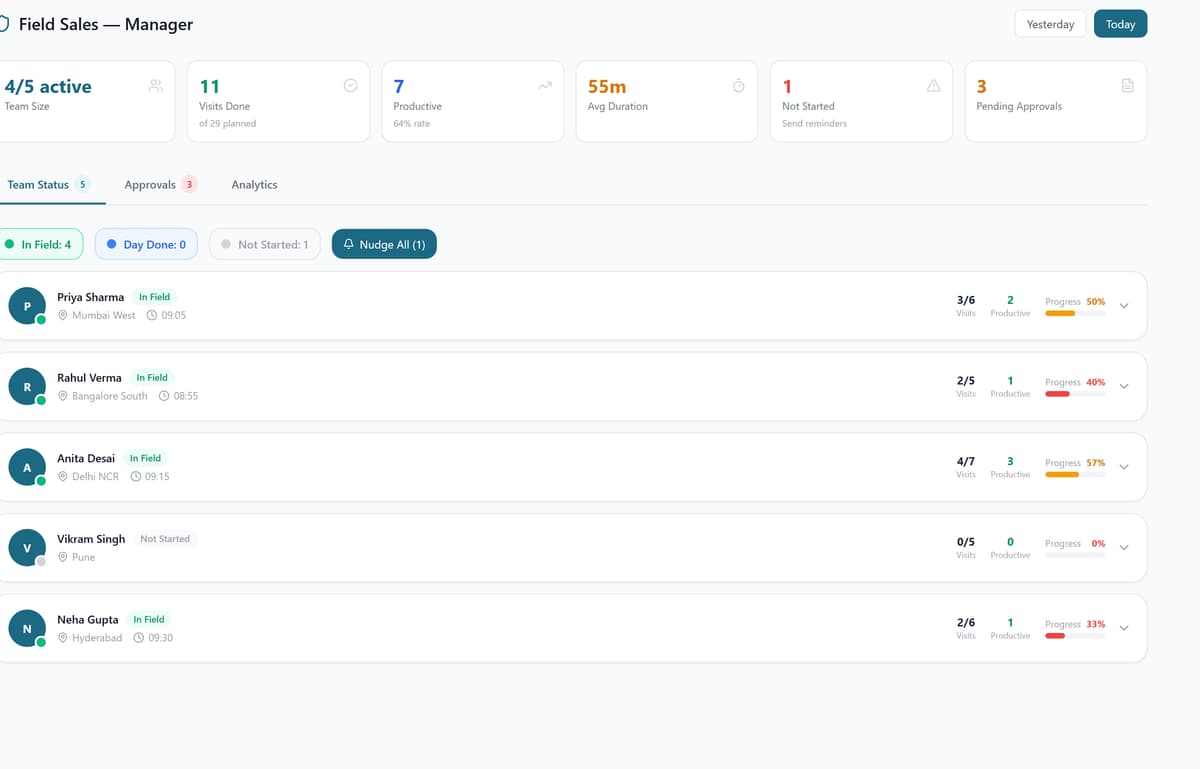Viewport: 1200px width, 769px height.
Task: Click the checkmark circle icon in Visits Done card
Action: click(x=350, y=86)
